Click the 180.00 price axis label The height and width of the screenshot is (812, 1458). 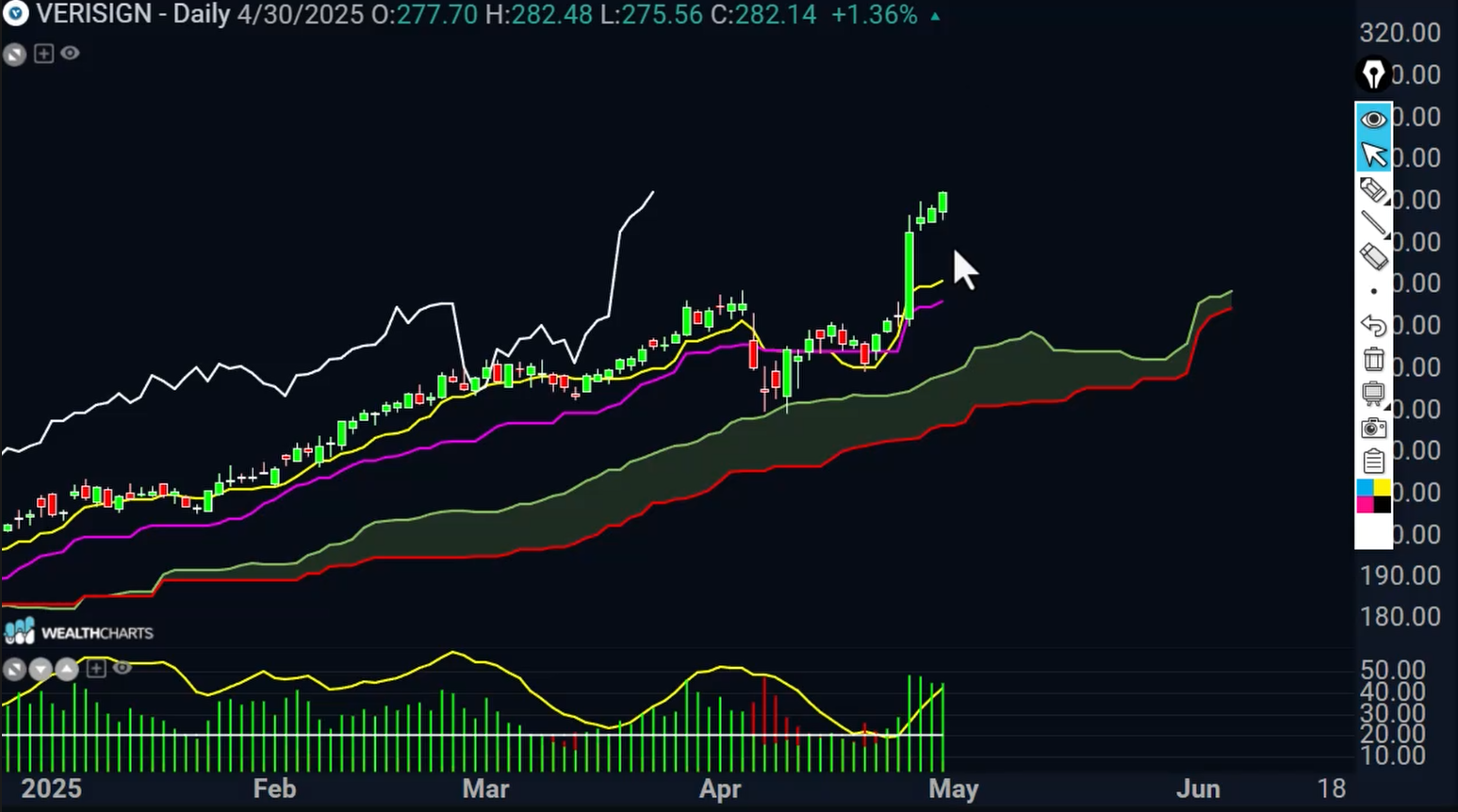pyautogui.click(x=1400, y=616)
